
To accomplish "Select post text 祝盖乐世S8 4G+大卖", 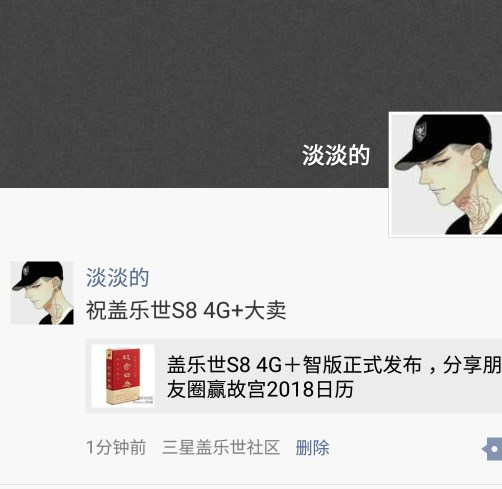I will pos(186,310).
